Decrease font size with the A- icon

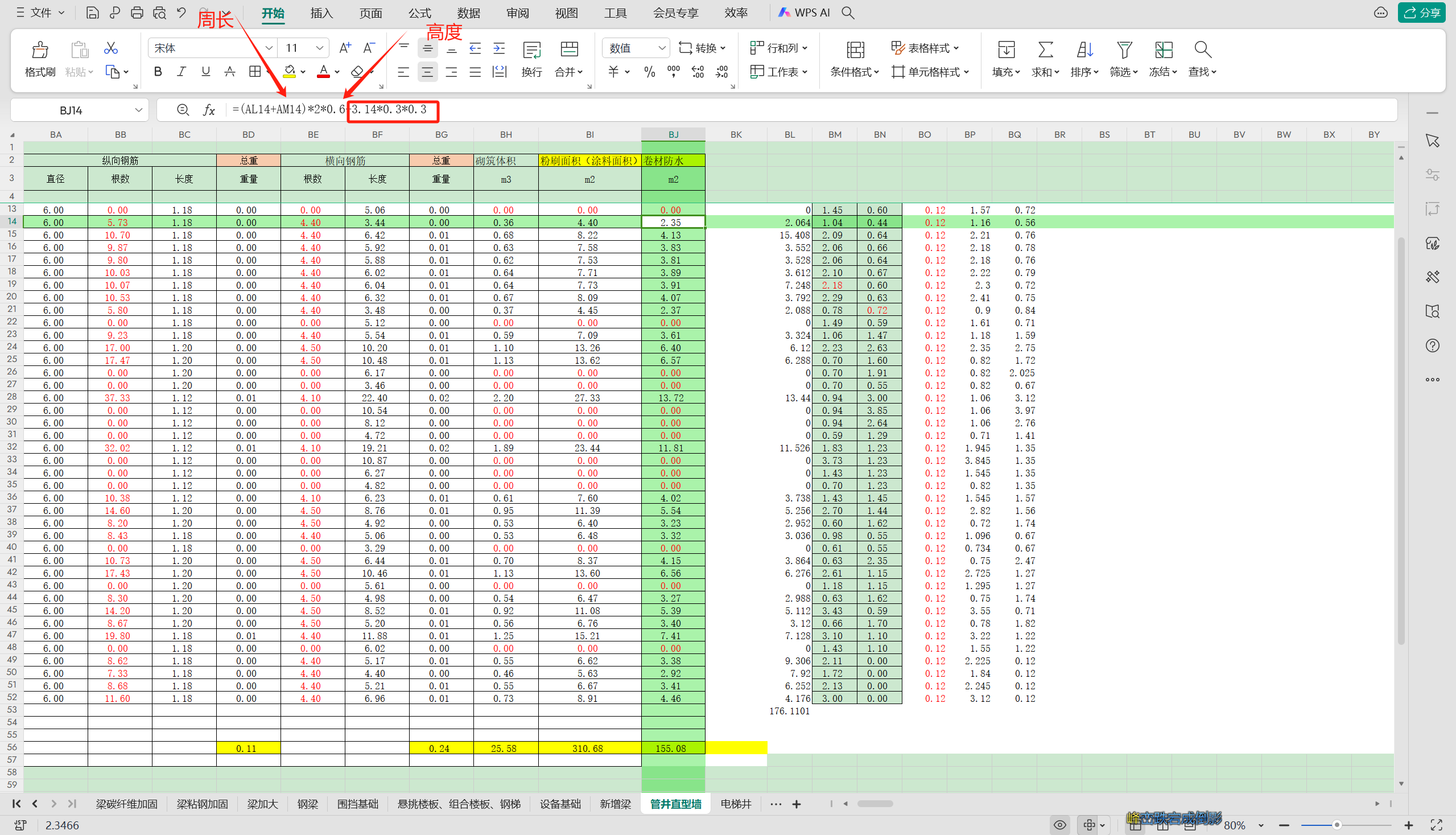(x=369, y=48)
